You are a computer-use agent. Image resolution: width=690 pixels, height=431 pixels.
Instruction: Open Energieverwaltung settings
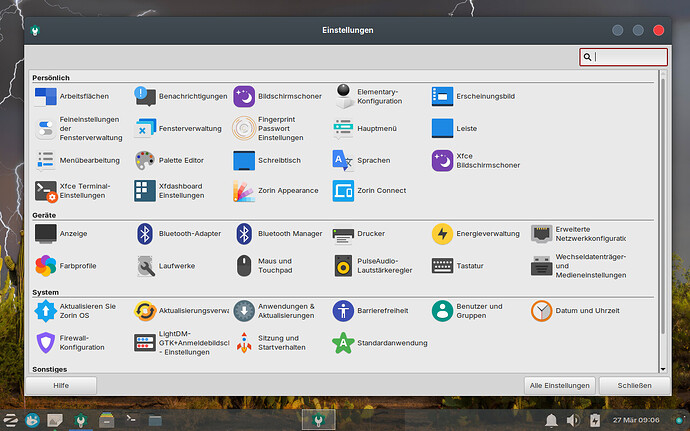click(476, 234)
